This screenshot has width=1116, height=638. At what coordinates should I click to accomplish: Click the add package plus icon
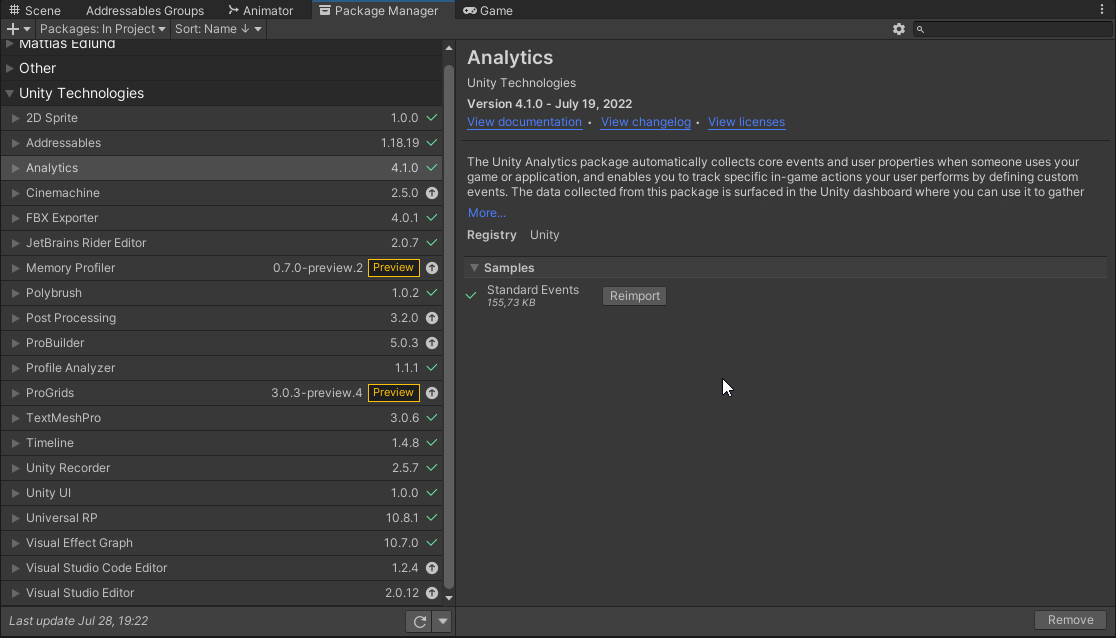point(13,29)
